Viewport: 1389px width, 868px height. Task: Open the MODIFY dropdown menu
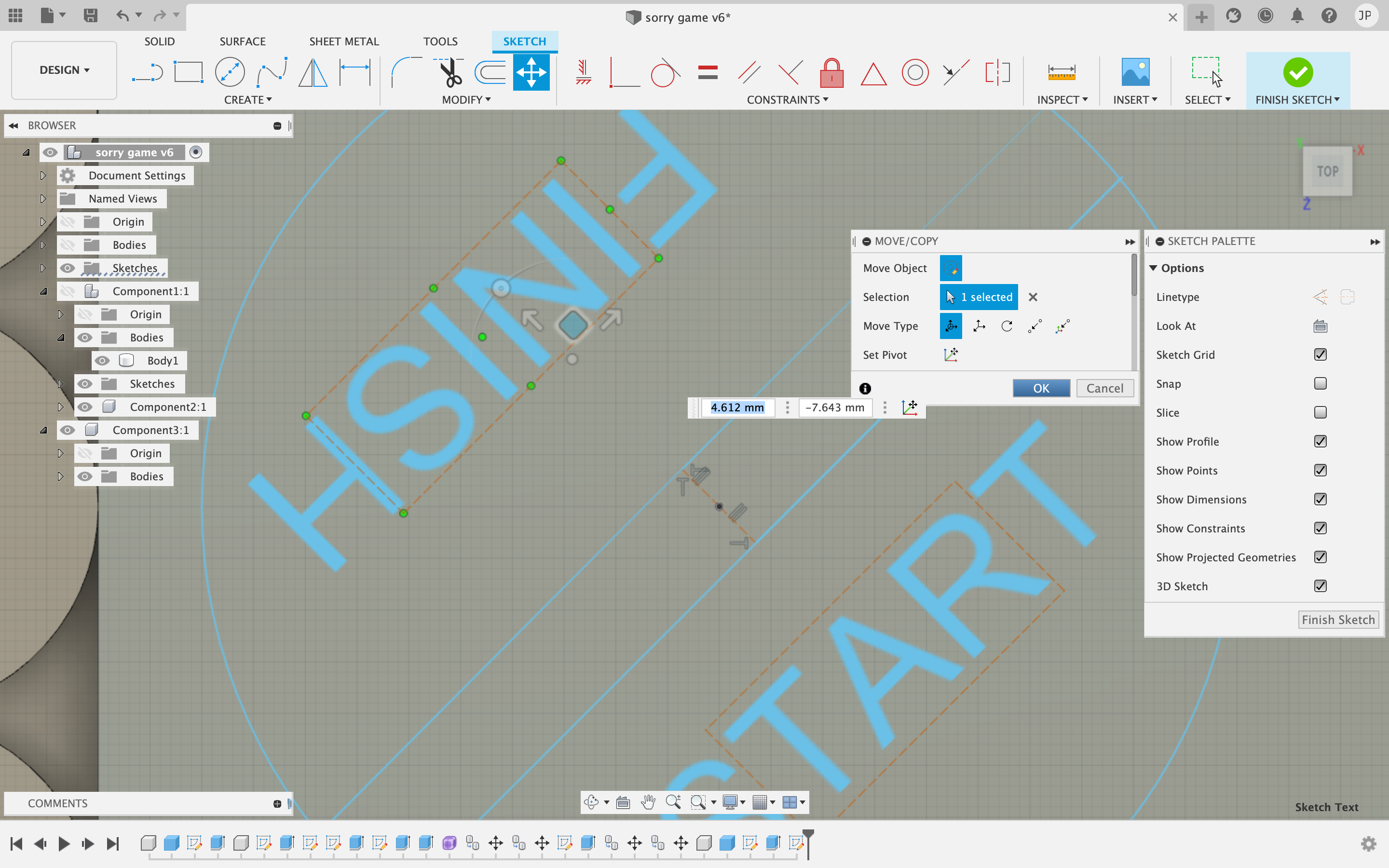(466, 100)
